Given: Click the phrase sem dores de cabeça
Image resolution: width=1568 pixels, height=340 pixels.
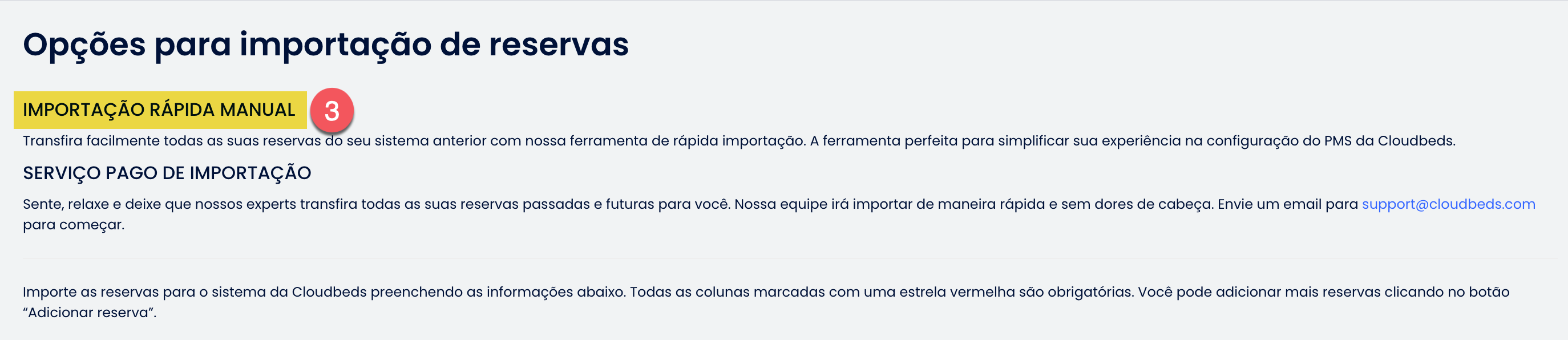Looking at the screenshot, I should point(1138,205).
